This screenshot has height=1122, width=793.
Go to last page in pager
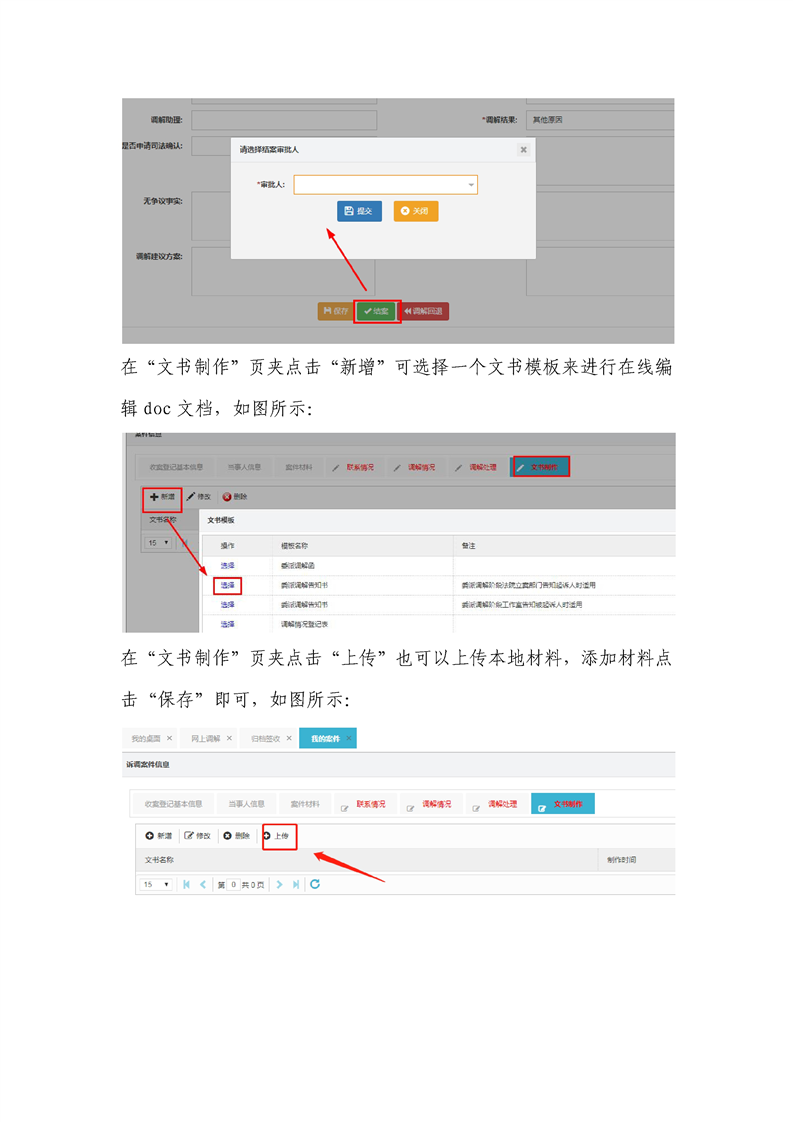pos(296,884)
